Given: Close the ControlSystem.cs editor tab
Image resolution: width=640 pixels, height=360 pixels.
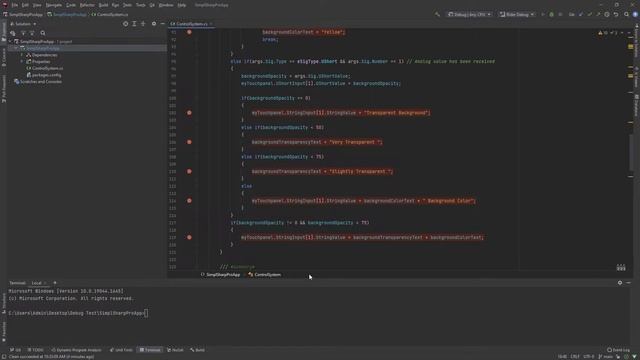Looking at the screenshot, I should [211, 24].
